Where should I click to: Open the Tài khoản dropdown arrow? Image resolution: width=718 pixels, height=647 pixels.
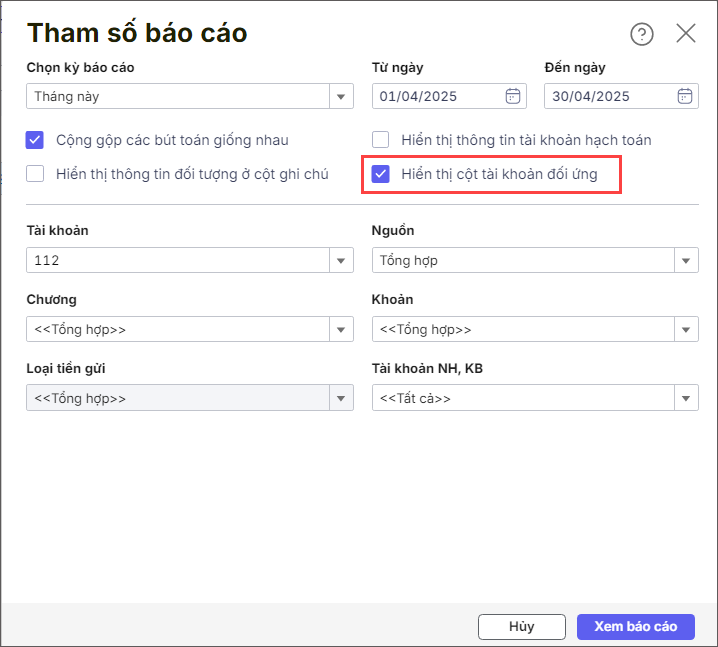pos(341,261)
